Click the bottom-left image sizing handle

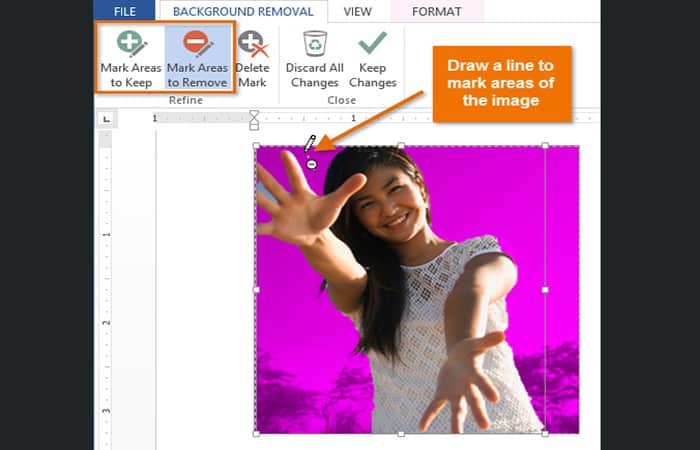pos(256,433)
